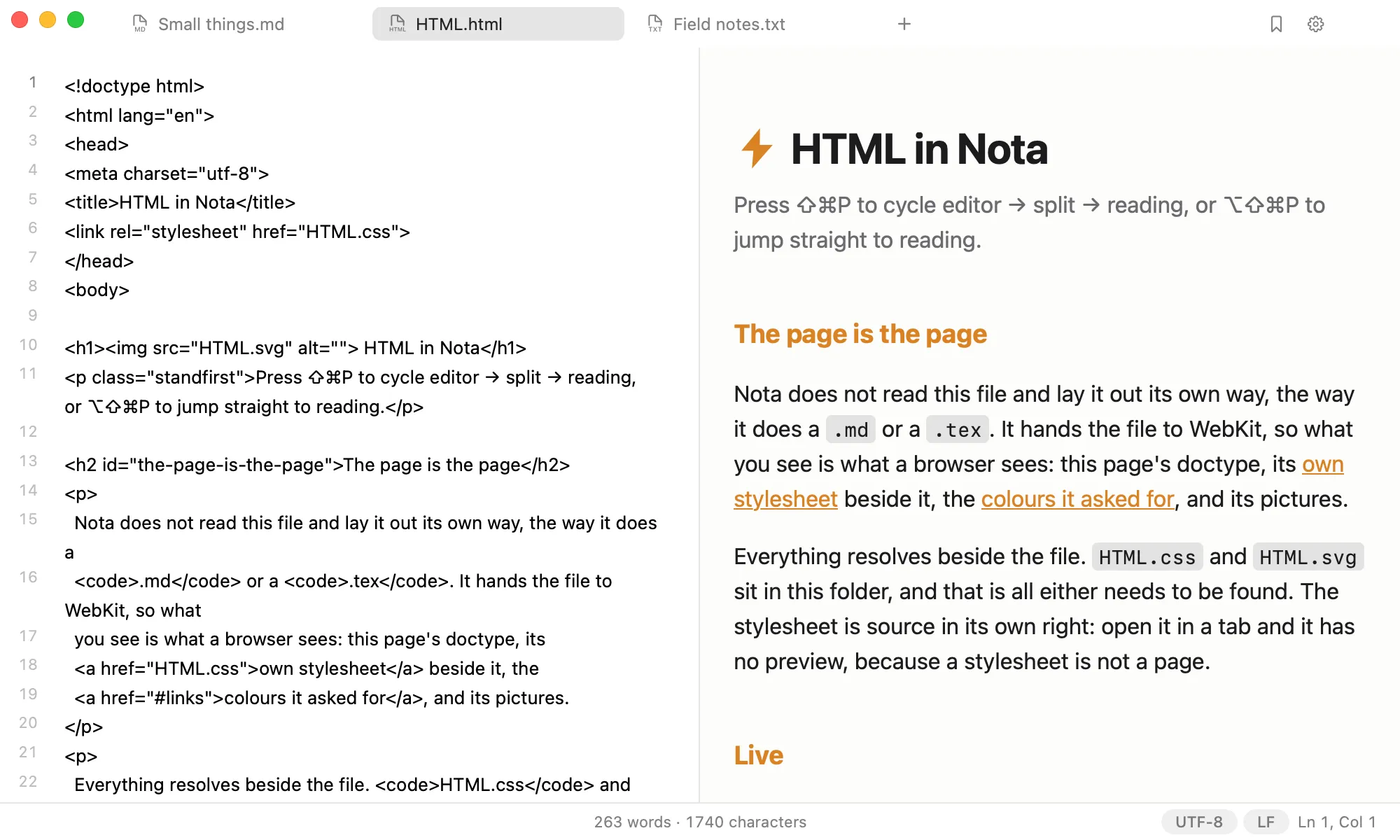Place cursor on the <!doctype html> line

134,86
